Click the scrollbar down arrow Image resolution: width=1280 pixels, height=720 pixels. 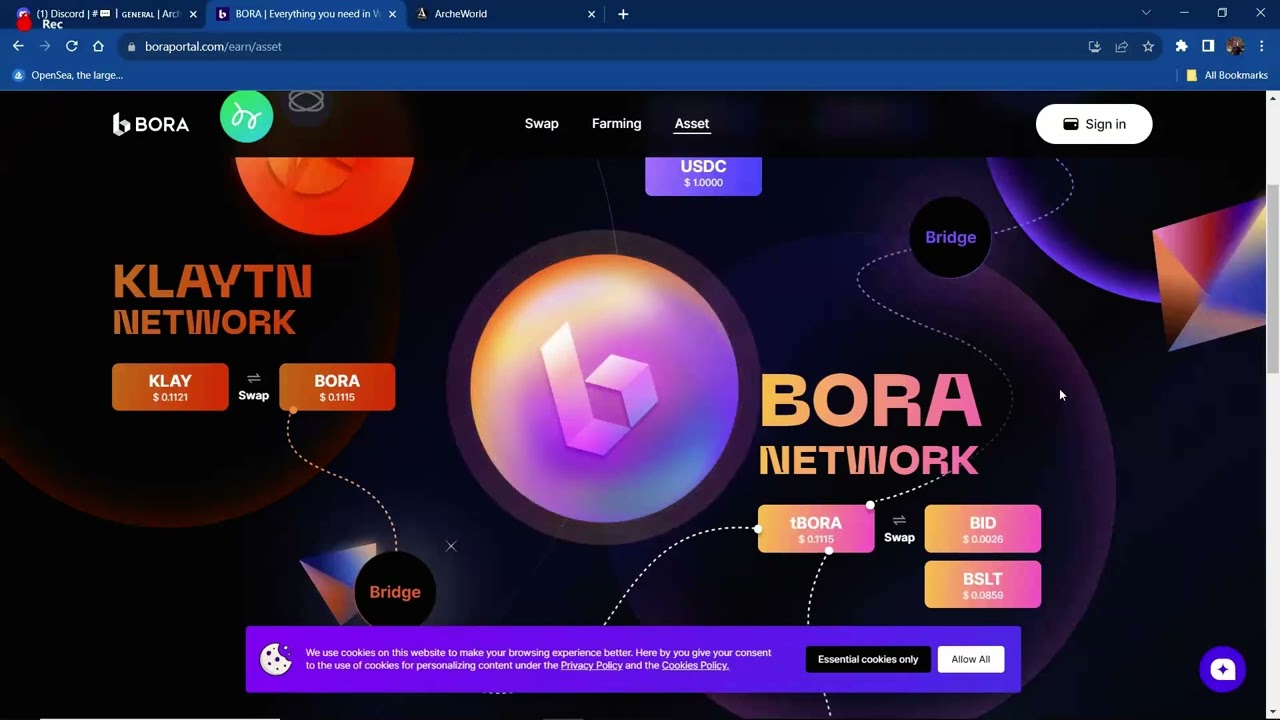tap(1273, 712)
